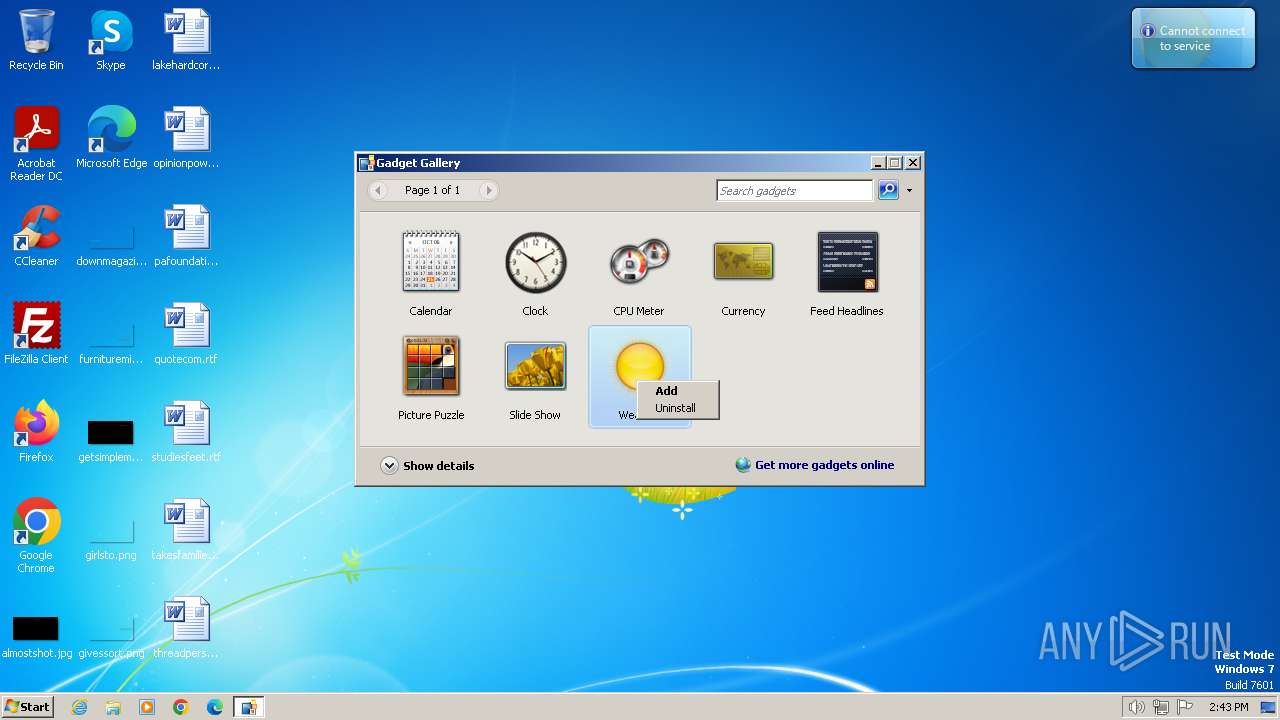This screenshot has height=720, width=1280.
Task: Click the search magnifier button
Action: (x=888, y=190)
